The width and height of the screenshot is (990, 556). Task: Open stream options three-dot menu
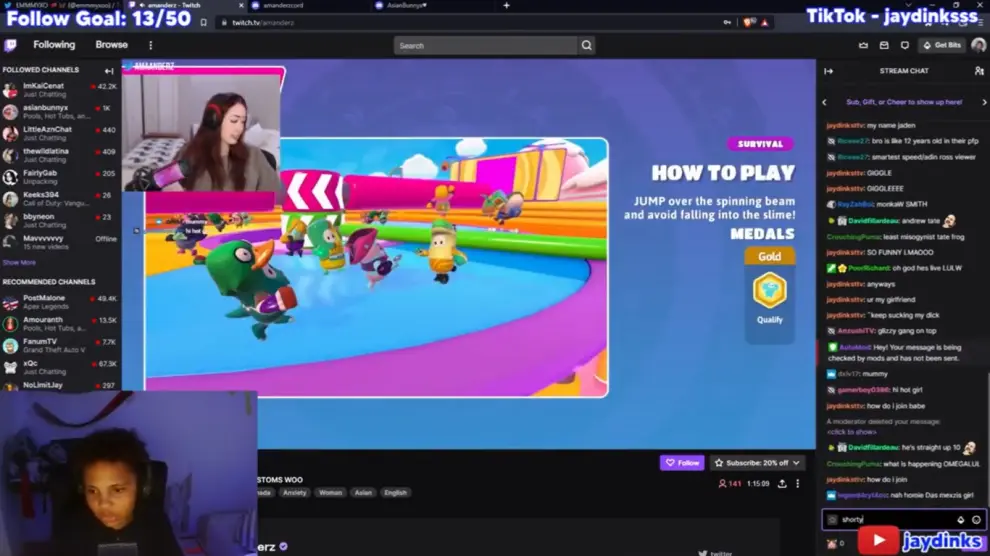(797, 484)
